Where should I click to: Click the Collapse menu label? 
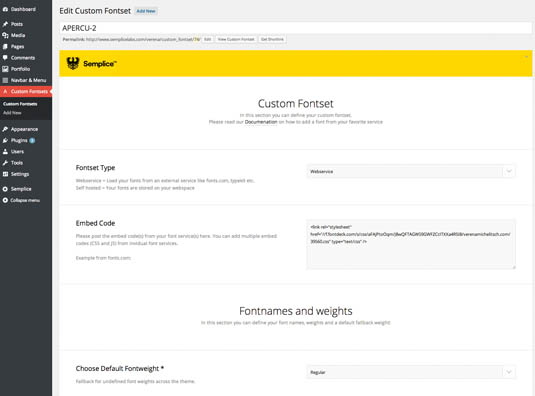pos(25,200)
